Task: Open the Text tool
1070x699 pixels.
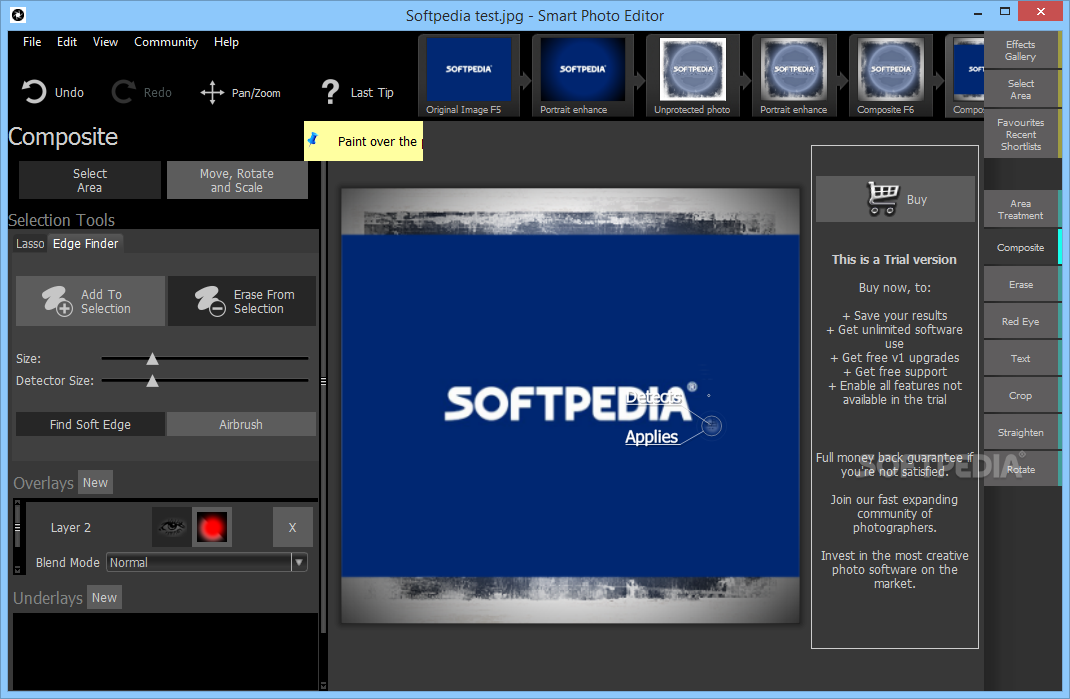Action: pos(1020,358)
